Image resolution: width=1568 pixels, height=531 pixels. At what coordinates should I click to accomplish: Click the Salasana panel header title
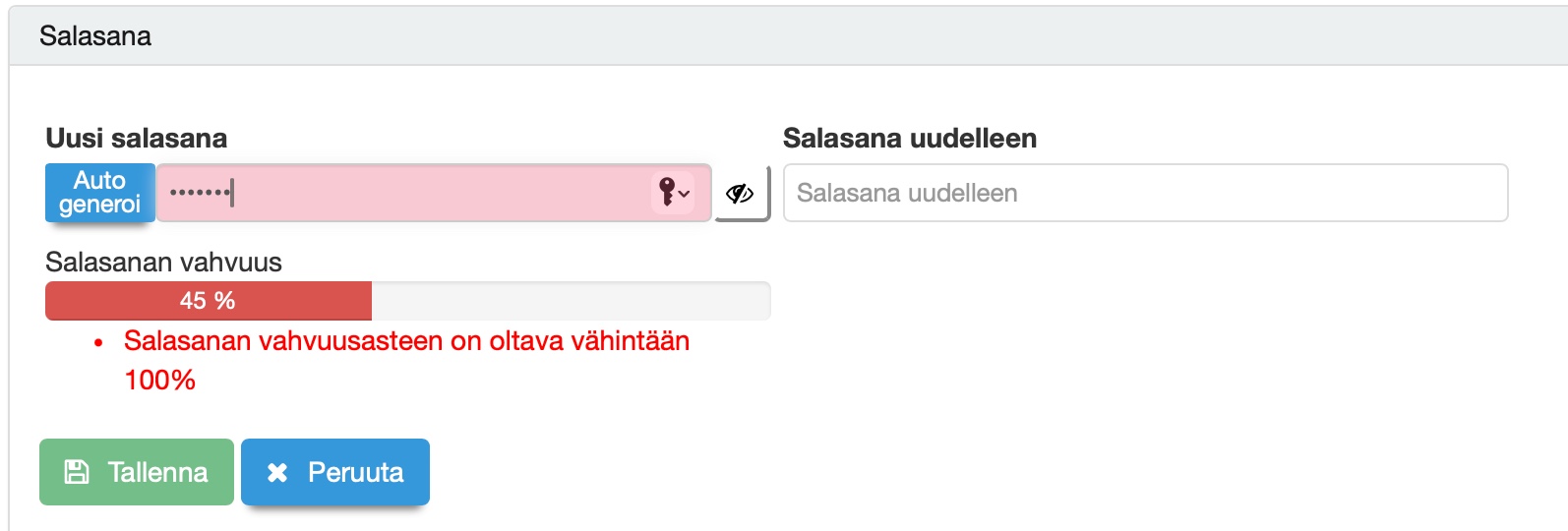point(95,36)
